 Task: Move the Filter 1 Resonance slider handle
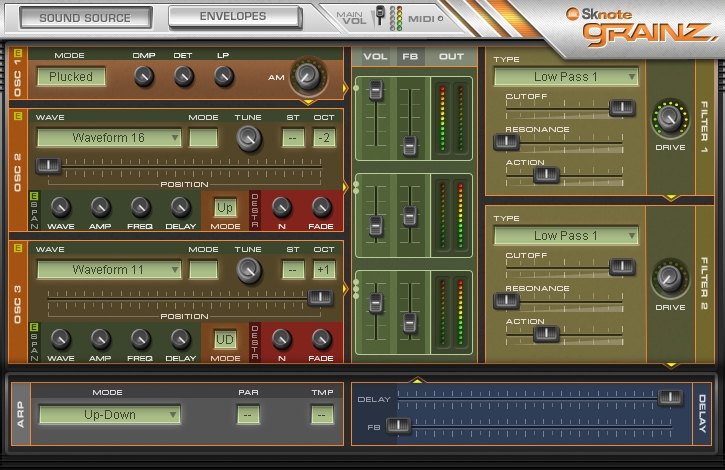click(506, 142)
